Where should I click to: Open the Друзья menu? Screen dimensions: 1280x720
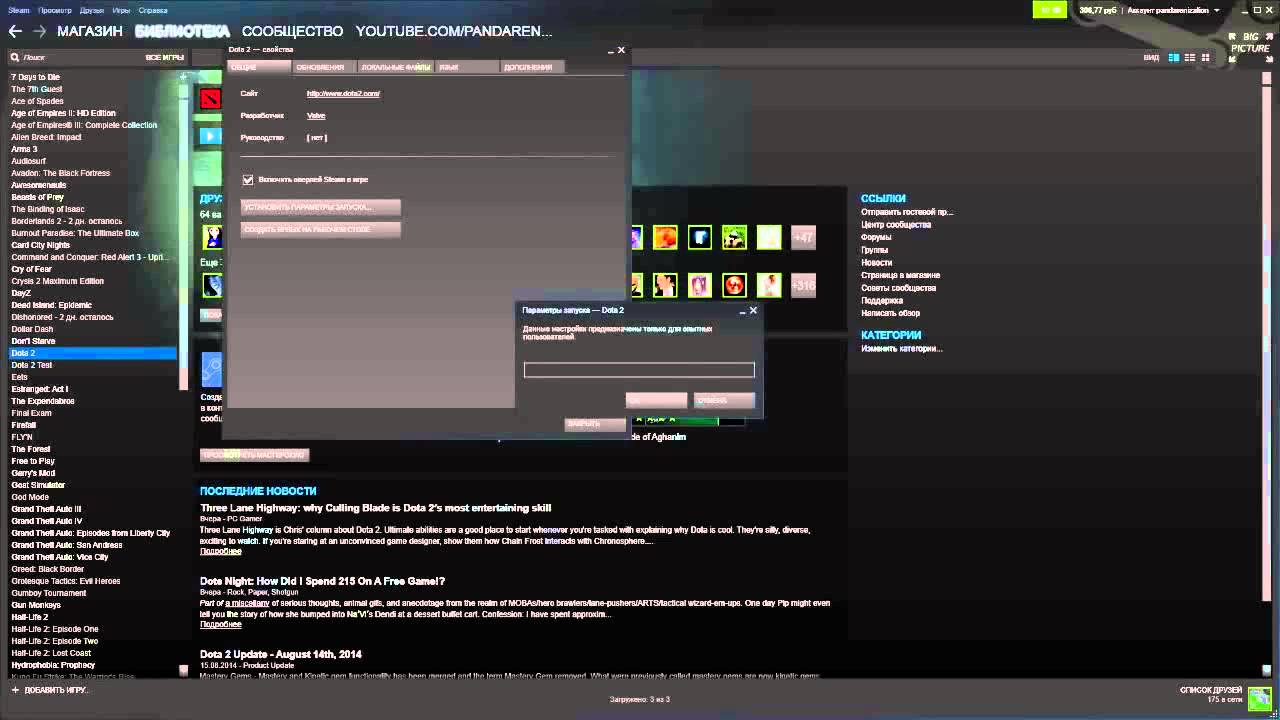tap(91, 10)
